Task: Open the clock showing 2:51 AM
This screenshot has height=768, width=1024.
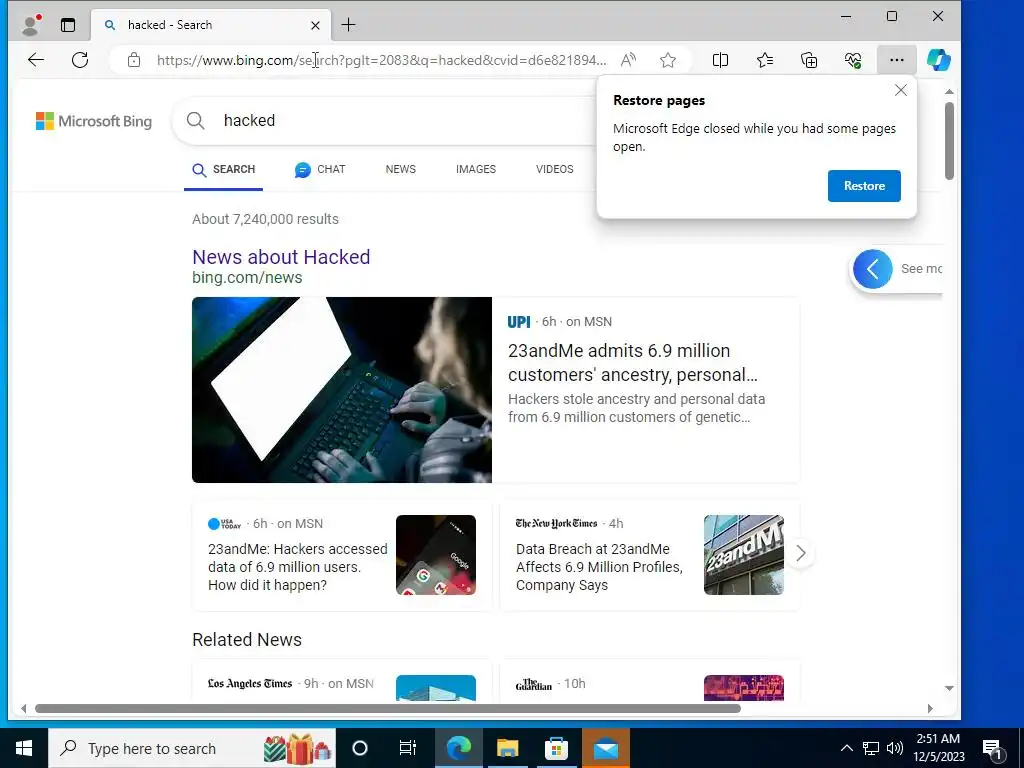Action: pyautogui.click(x=938, y=748)
